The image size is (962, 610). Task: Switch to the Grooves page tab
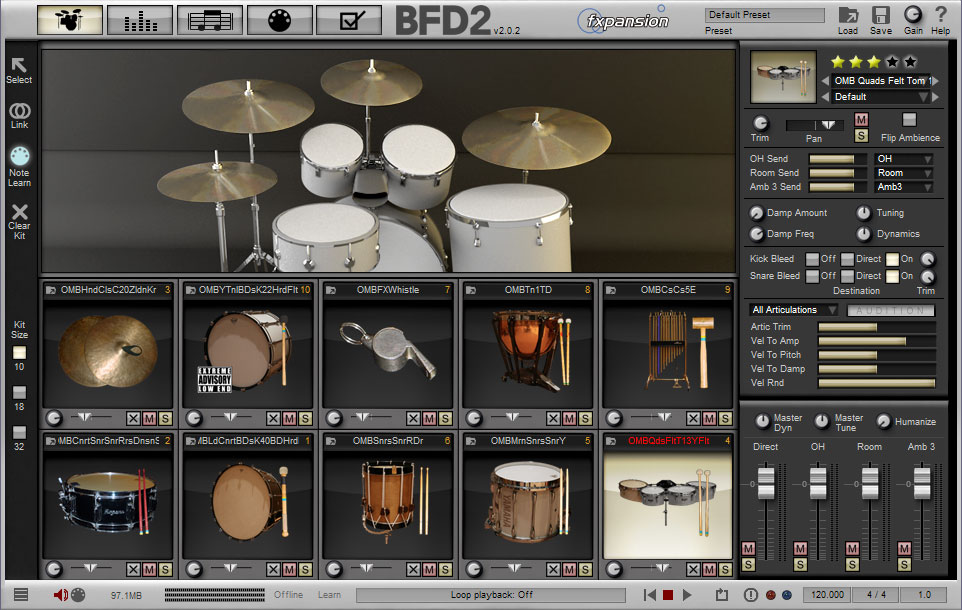[x=210, y=20]
